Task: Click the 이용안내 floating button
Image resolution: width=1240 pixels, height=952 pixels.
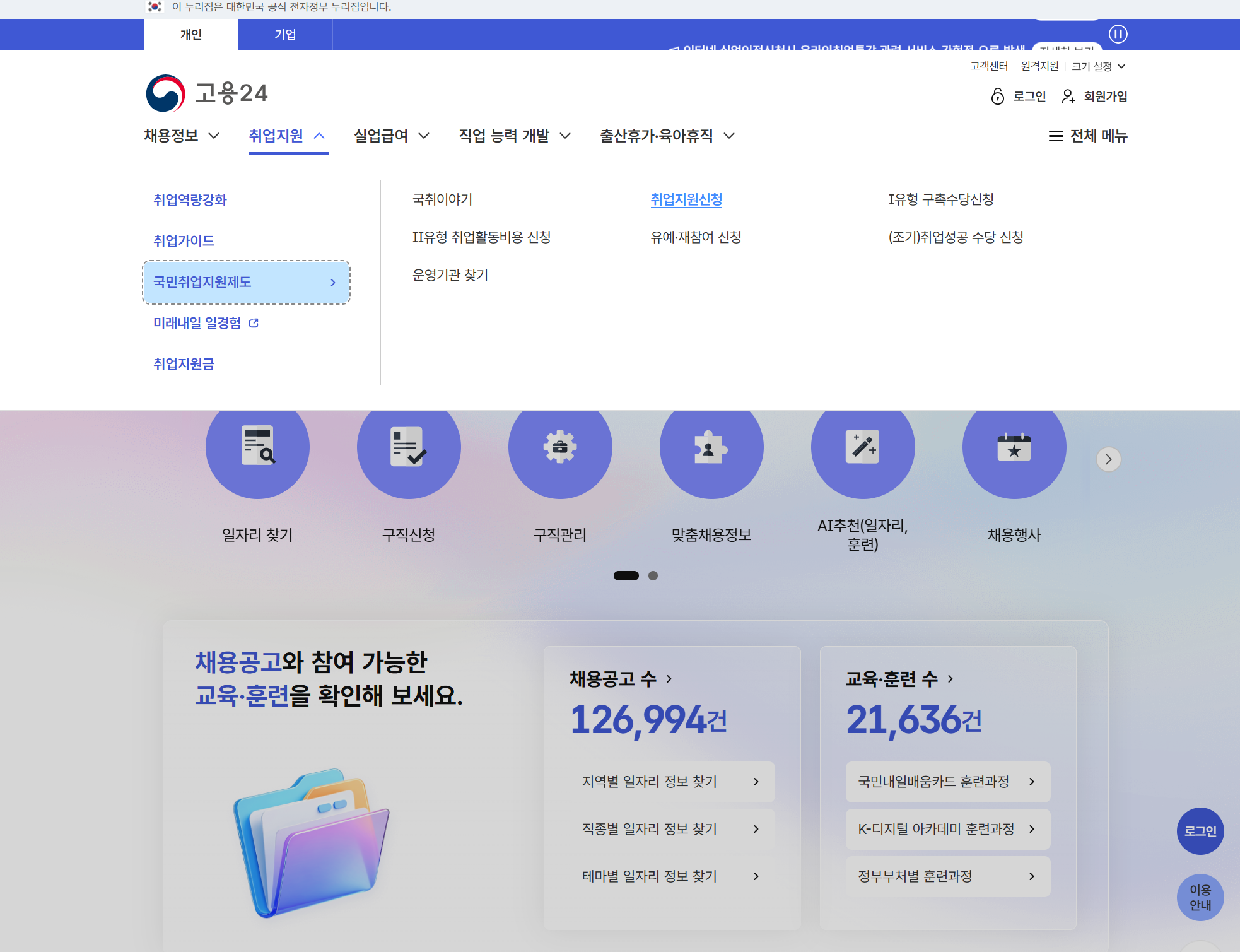Action: coord(1200,896)
